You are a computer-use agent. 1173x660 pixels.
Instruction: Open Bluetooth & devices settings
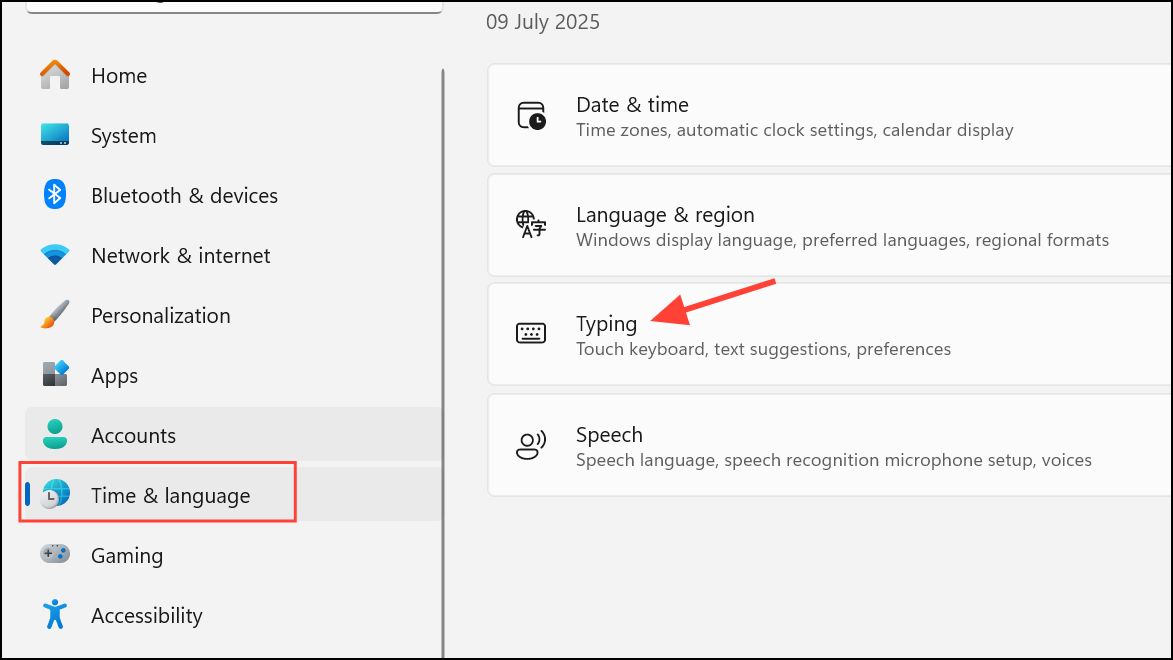pos(184,196)
